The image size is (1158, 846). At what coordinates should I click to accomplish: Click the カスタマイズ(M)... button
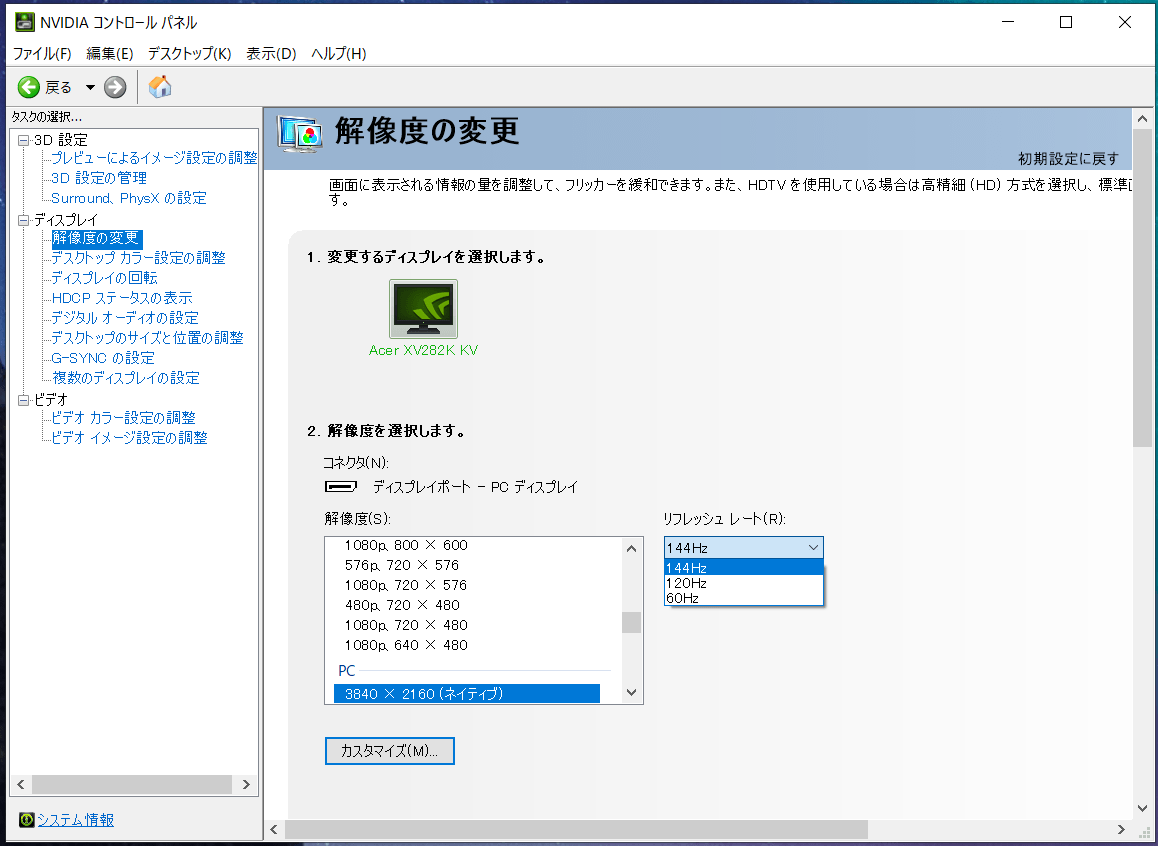389,751
